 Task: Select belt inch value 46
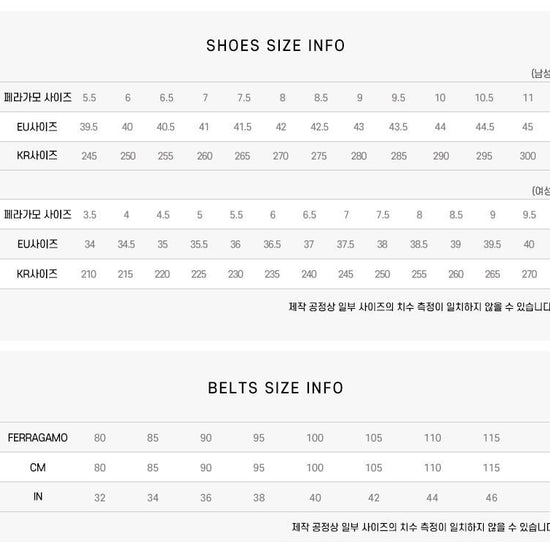click(491, 498)
